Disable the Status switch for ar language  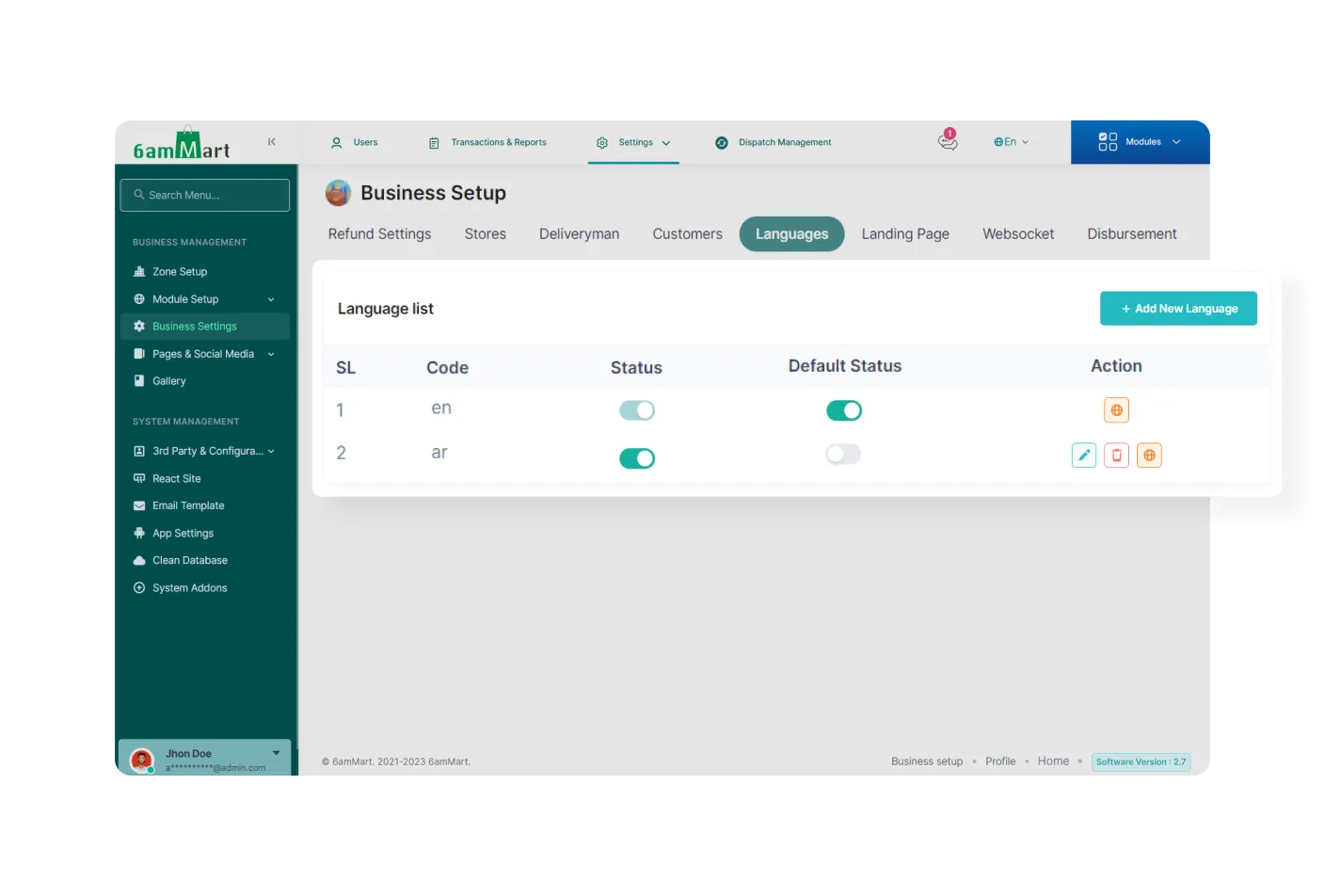coord(637,458)
